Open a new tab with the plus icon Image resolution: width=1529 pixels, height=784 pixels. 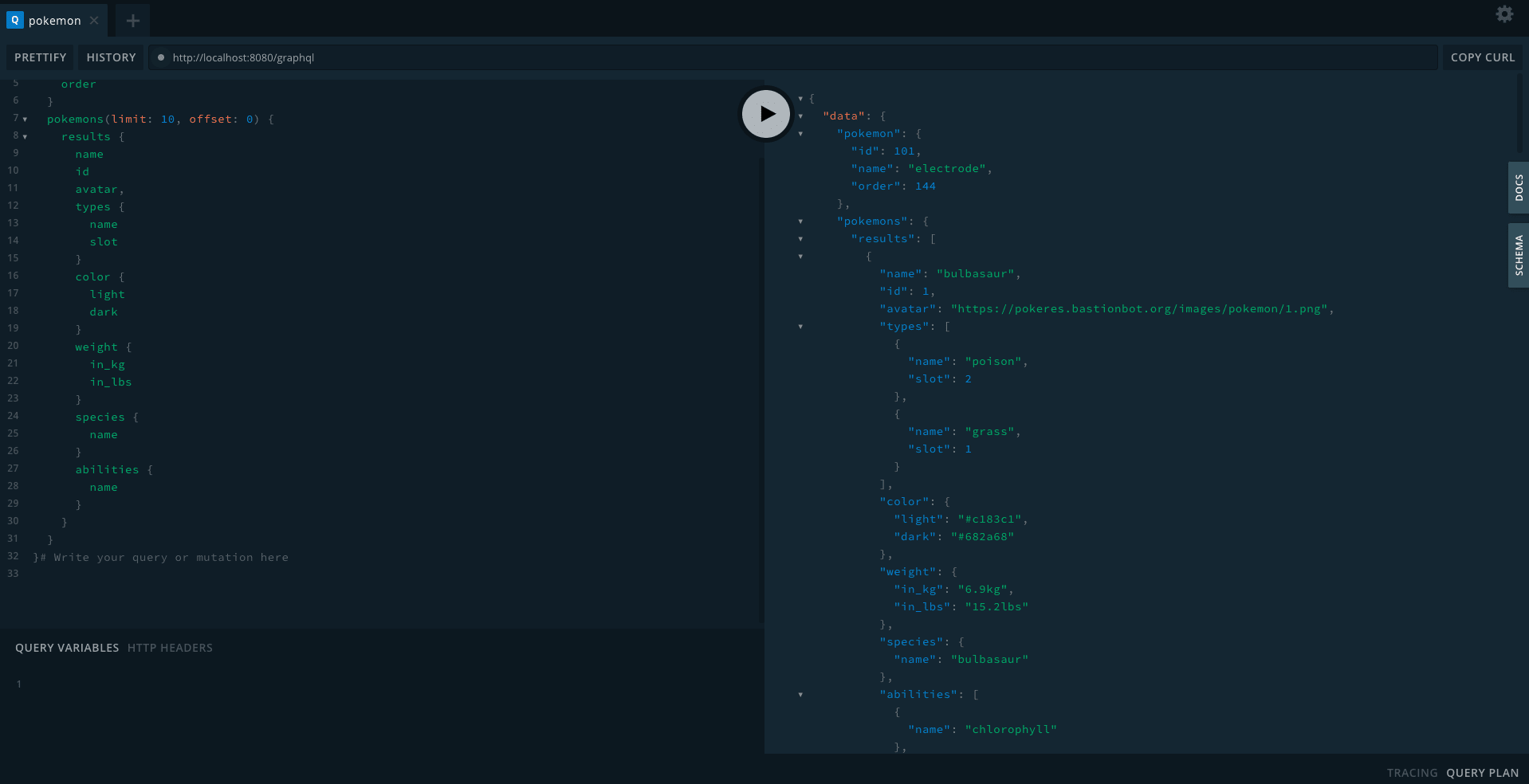(x=132, y=20)
